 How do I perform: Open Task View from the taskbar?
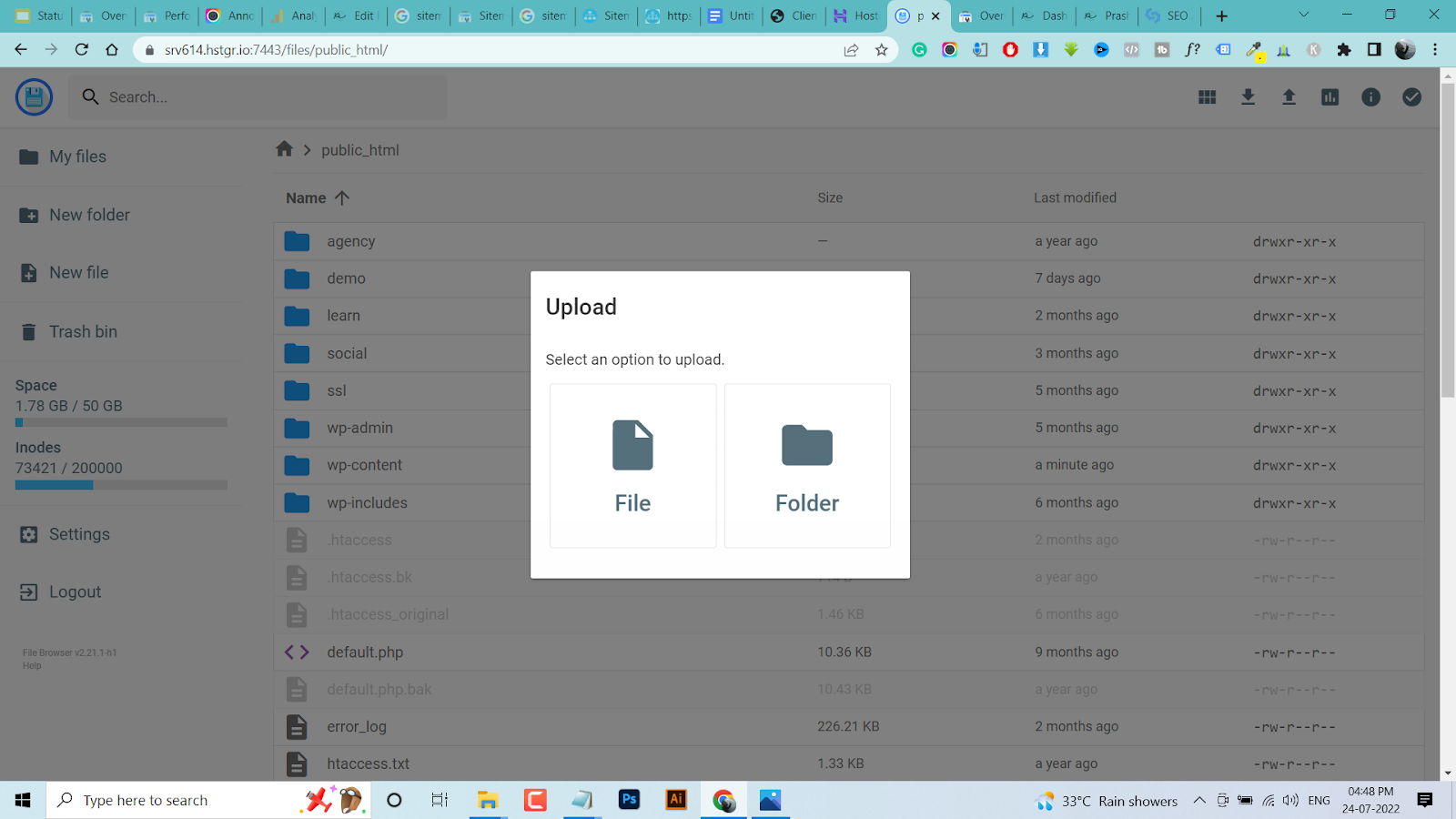click(x=440, y=800)
